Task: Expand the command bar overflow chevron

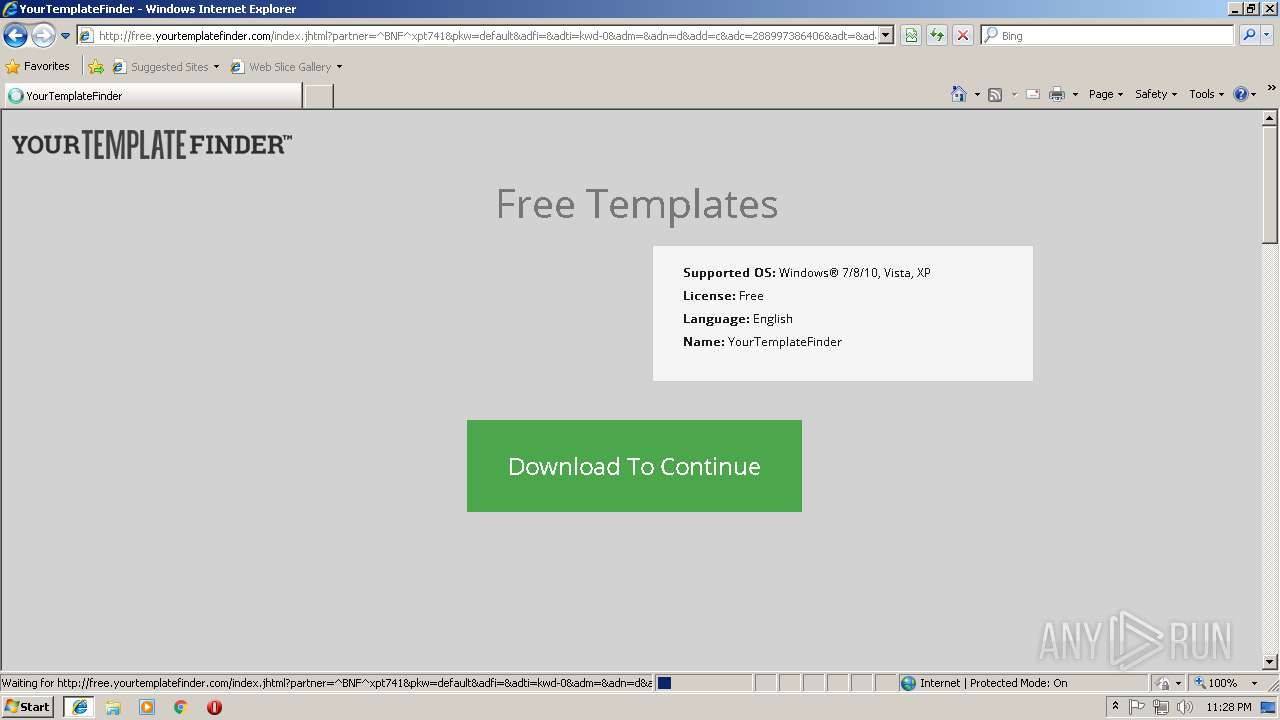Action: 1272,88
